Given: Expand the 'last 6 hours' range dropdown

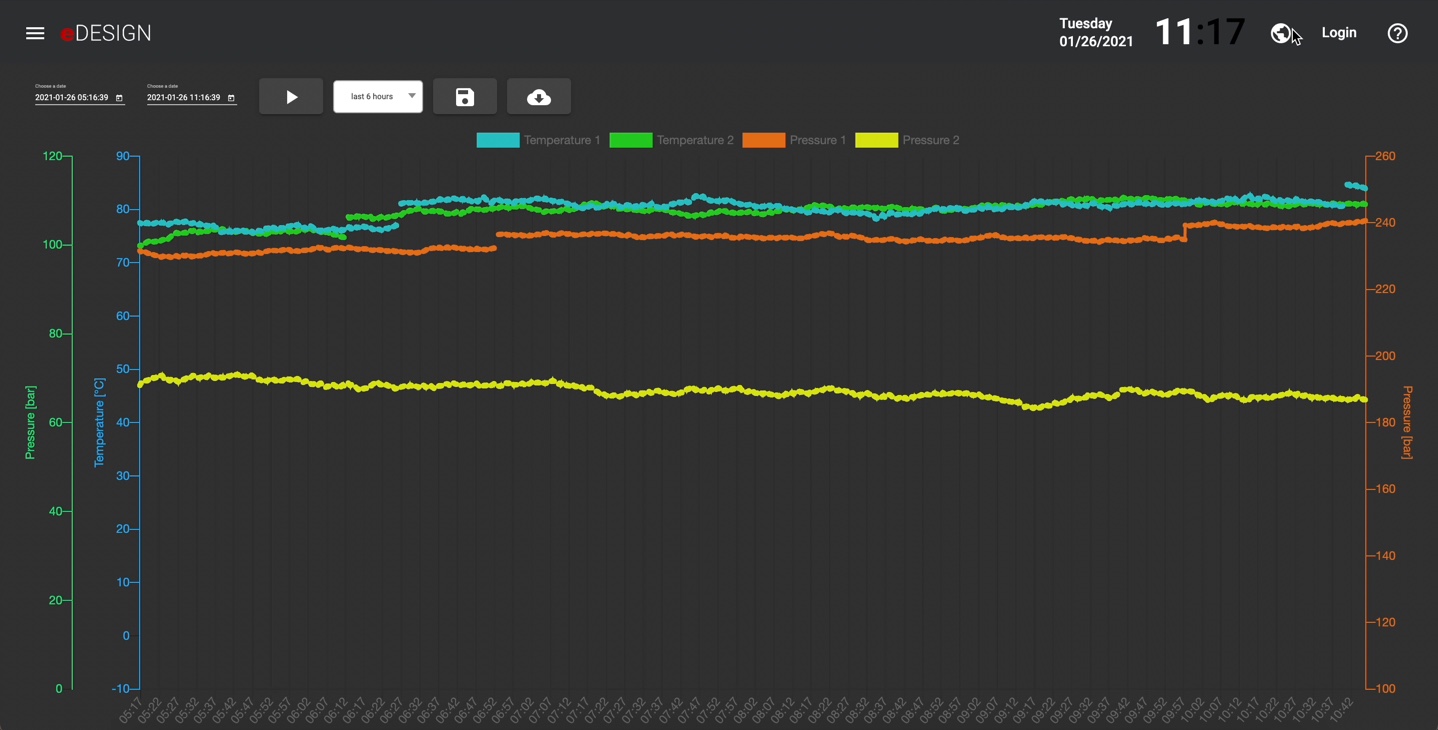Looking at the screenshot, I should pos(372,97).
